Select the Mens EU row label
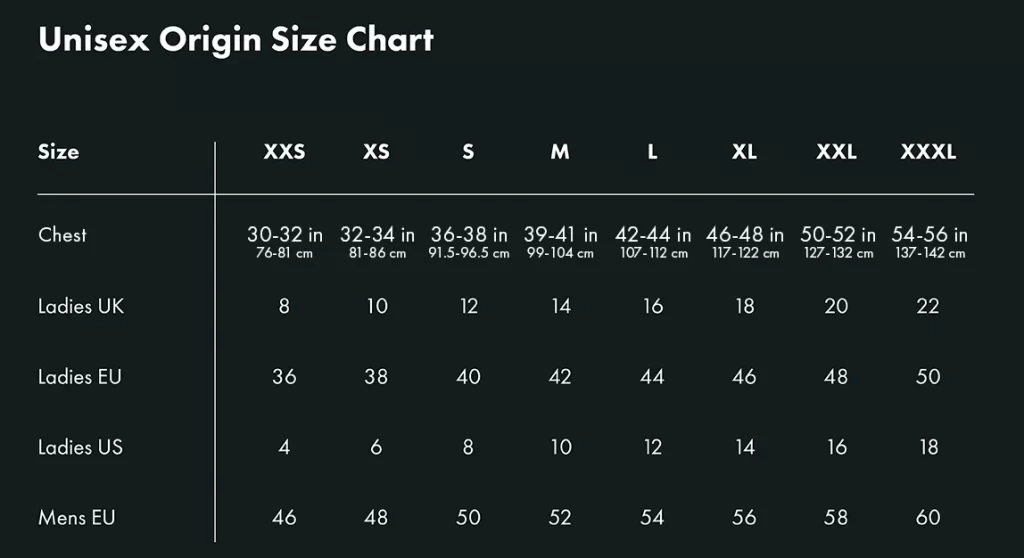This screenshot has height=558, width=1024. [x=77, y=518]
